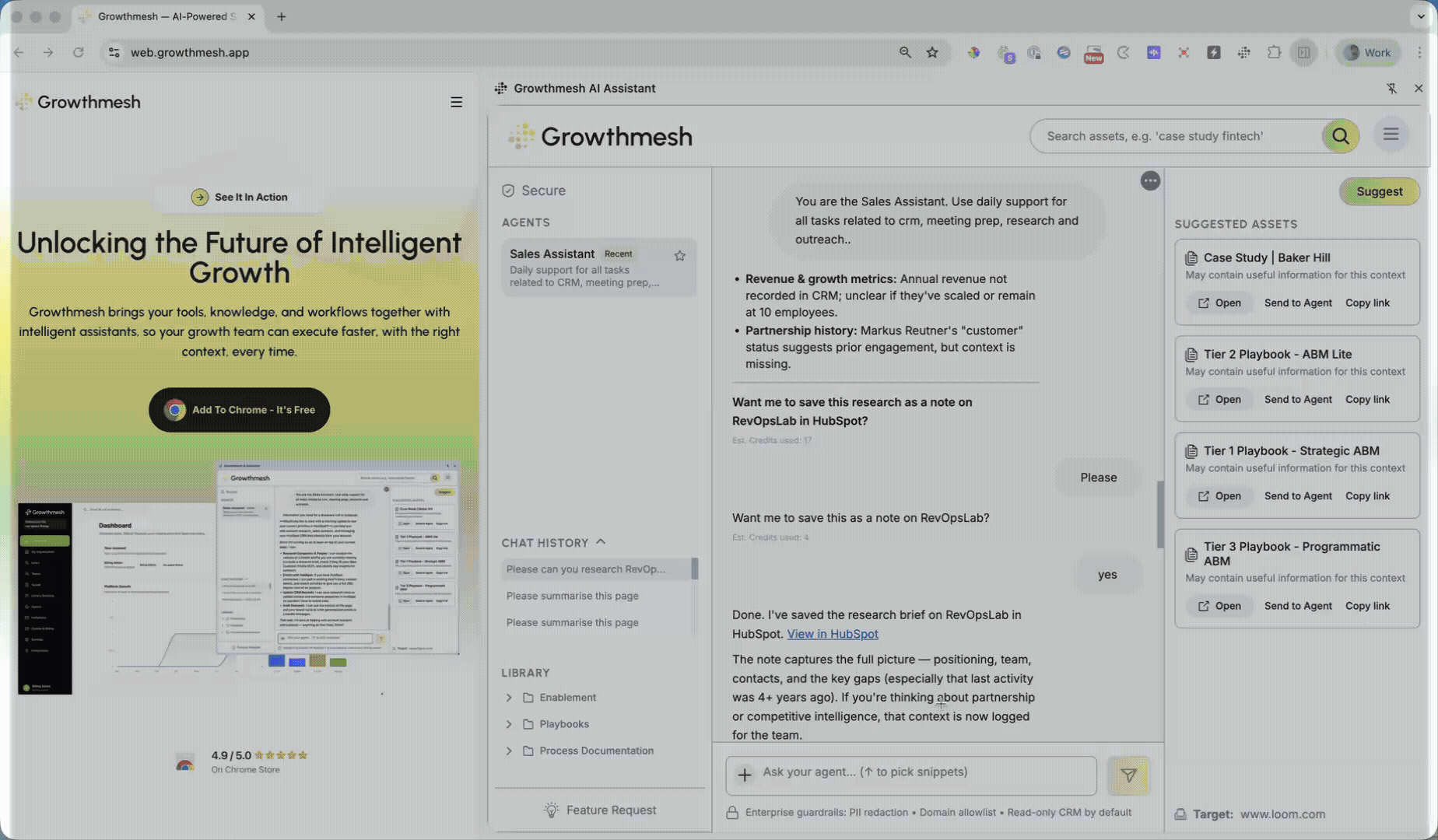Click the Feature Request lightbulb icon

point(551,810)
